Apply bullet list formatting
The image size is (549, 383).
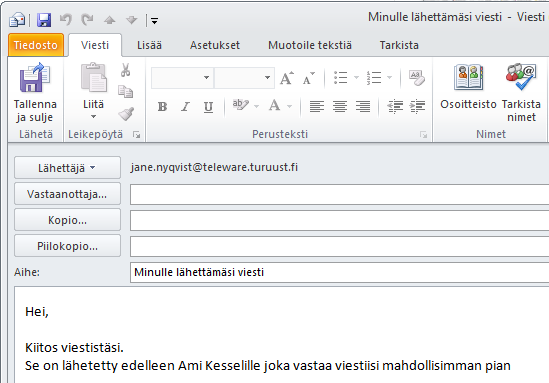pyautogui.click(x=340, y=78)
